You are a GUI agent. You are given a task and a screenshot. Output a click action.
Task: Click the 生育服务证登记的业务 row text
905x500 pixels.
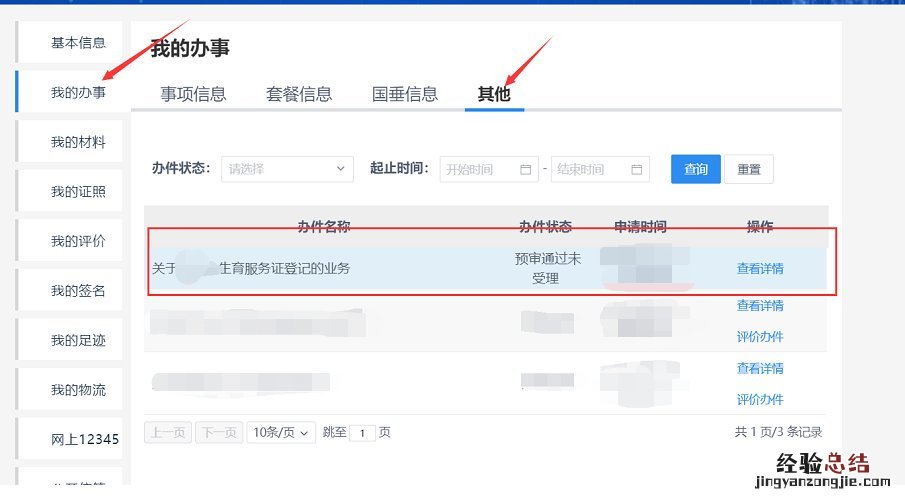[285, 268]
